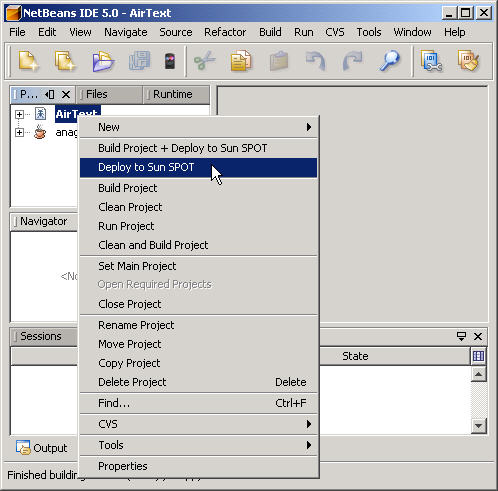Click the Paste clipboard icon
This screenshot has height=491, width=498.
(x=279, y=61)
